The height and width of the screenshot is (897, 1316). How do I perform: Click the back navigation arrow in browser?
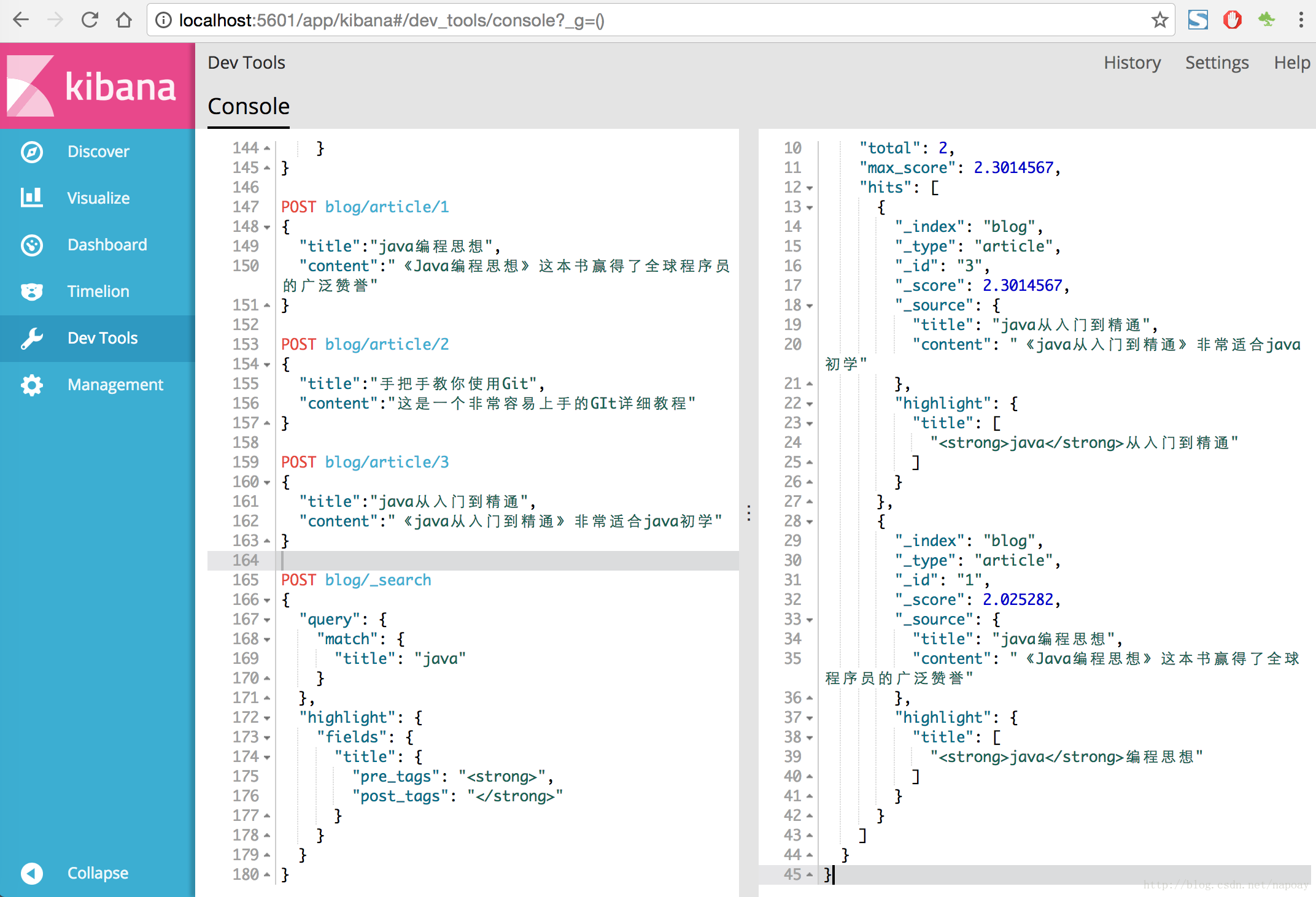(22, 19)
